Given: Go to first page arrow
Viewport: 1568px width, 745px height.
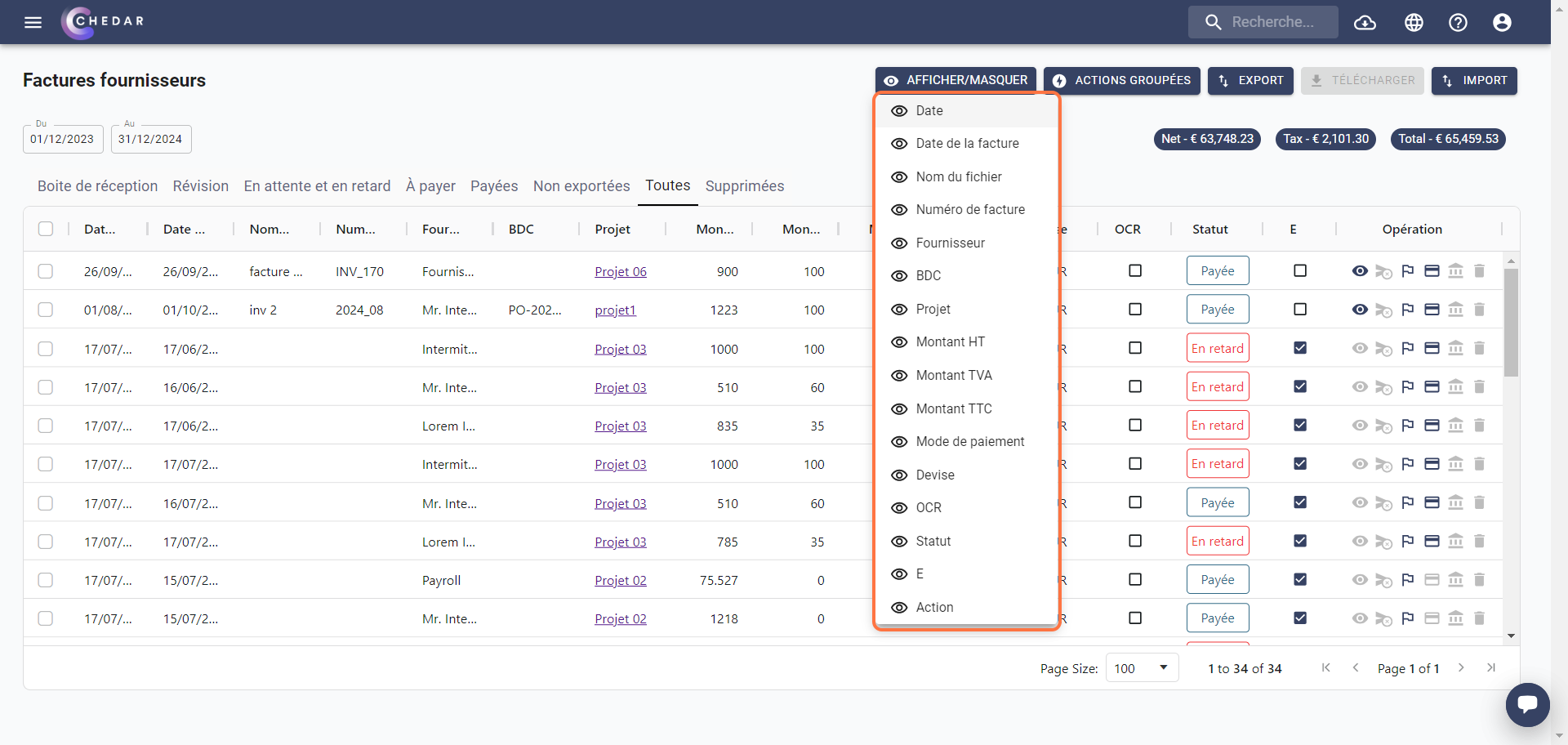Looking at the screenshot, I should [1326, 668].
